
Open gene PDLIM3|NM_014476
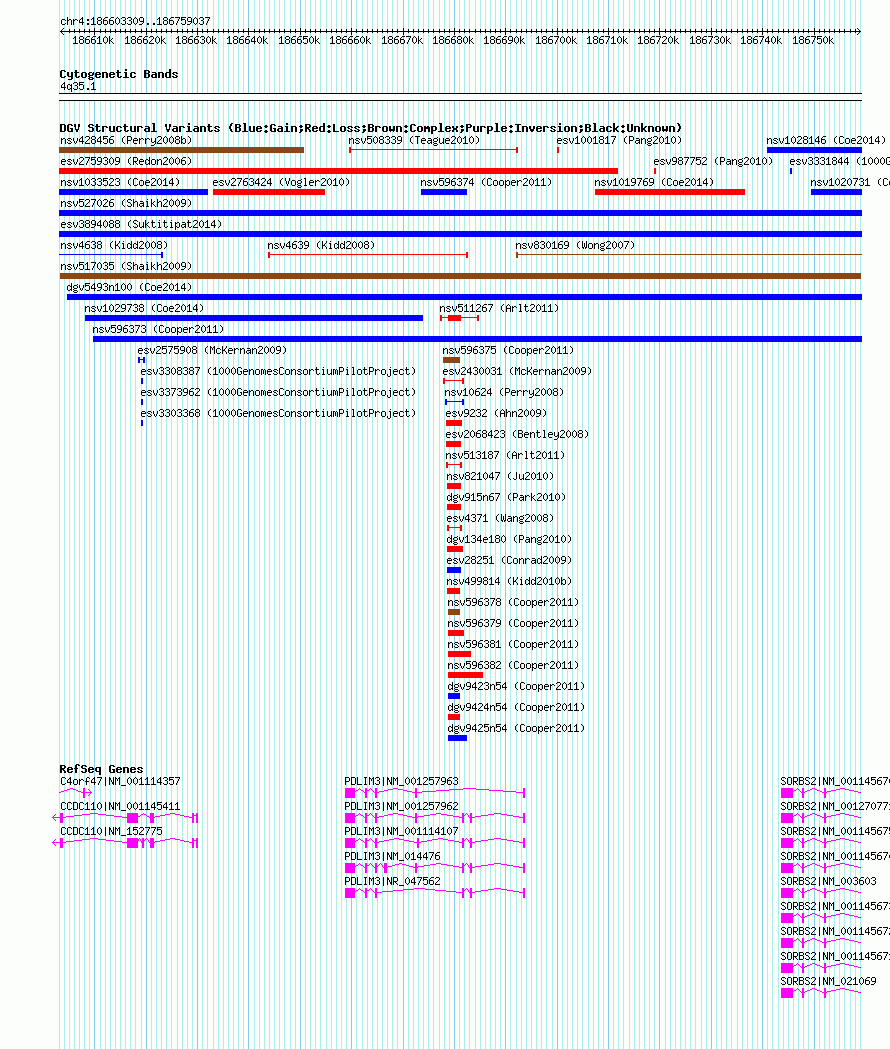392,856
